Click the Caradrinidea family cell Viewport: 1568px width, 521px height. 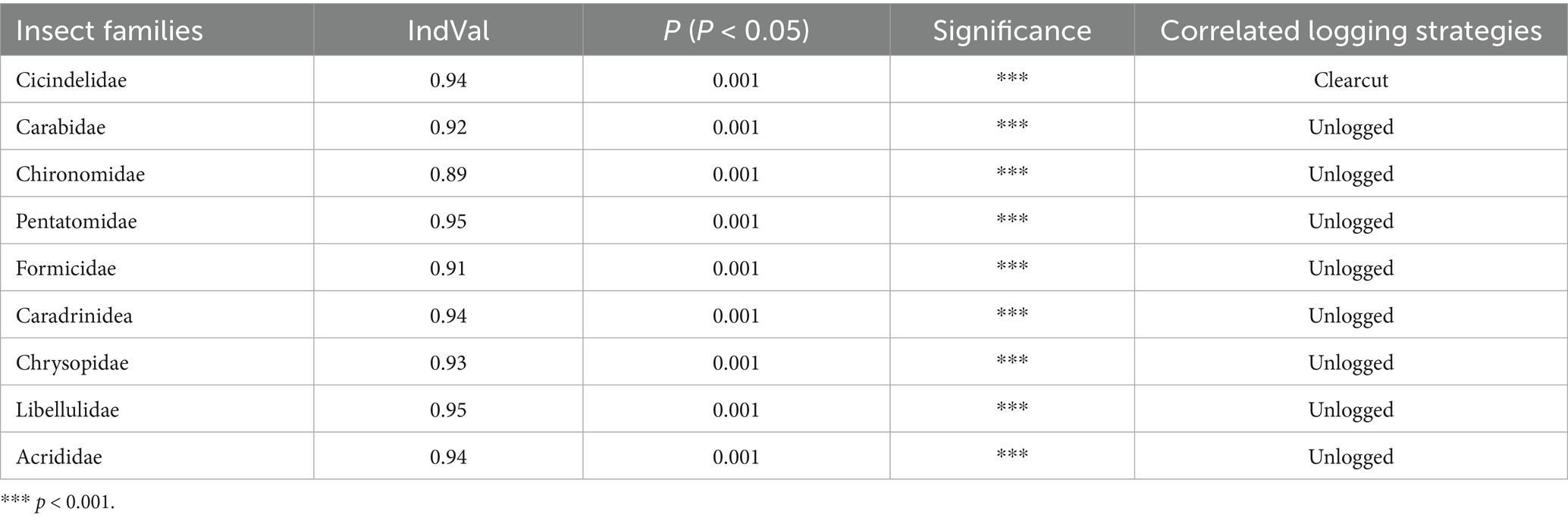coord(74,315)
